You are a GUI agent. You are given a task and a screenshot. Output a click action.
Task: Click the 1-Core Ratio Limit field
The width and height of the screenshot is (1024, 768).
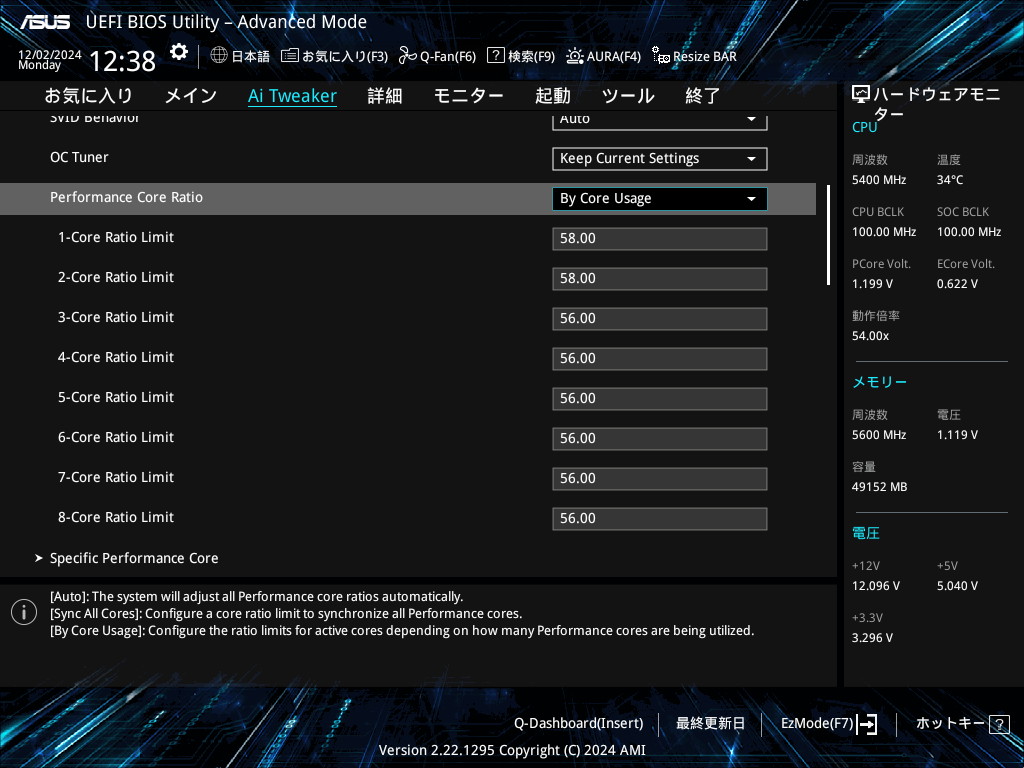(660, 238)
